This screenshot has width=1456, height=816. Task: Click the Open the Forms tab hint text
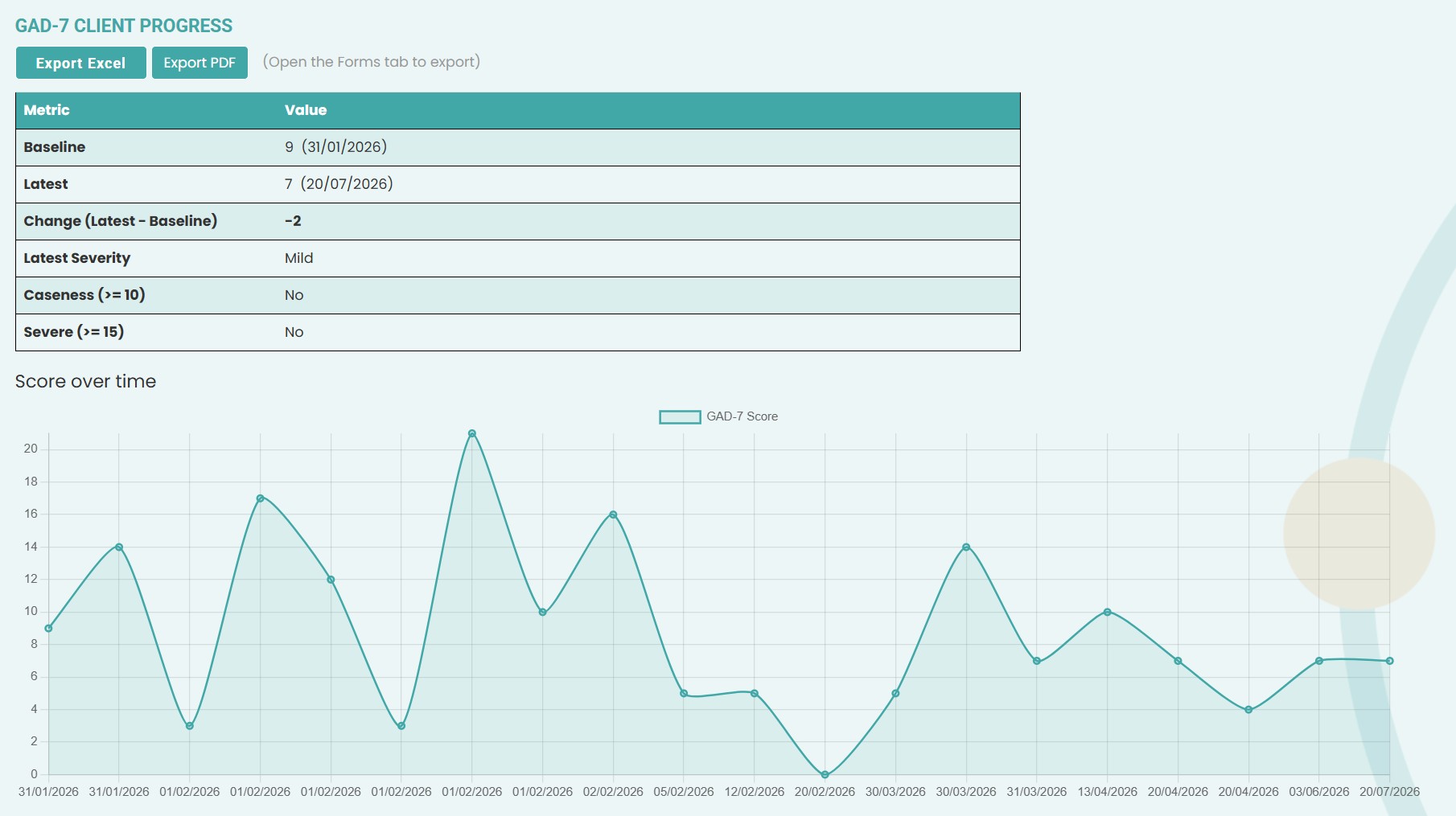click(x=372, y=62)
